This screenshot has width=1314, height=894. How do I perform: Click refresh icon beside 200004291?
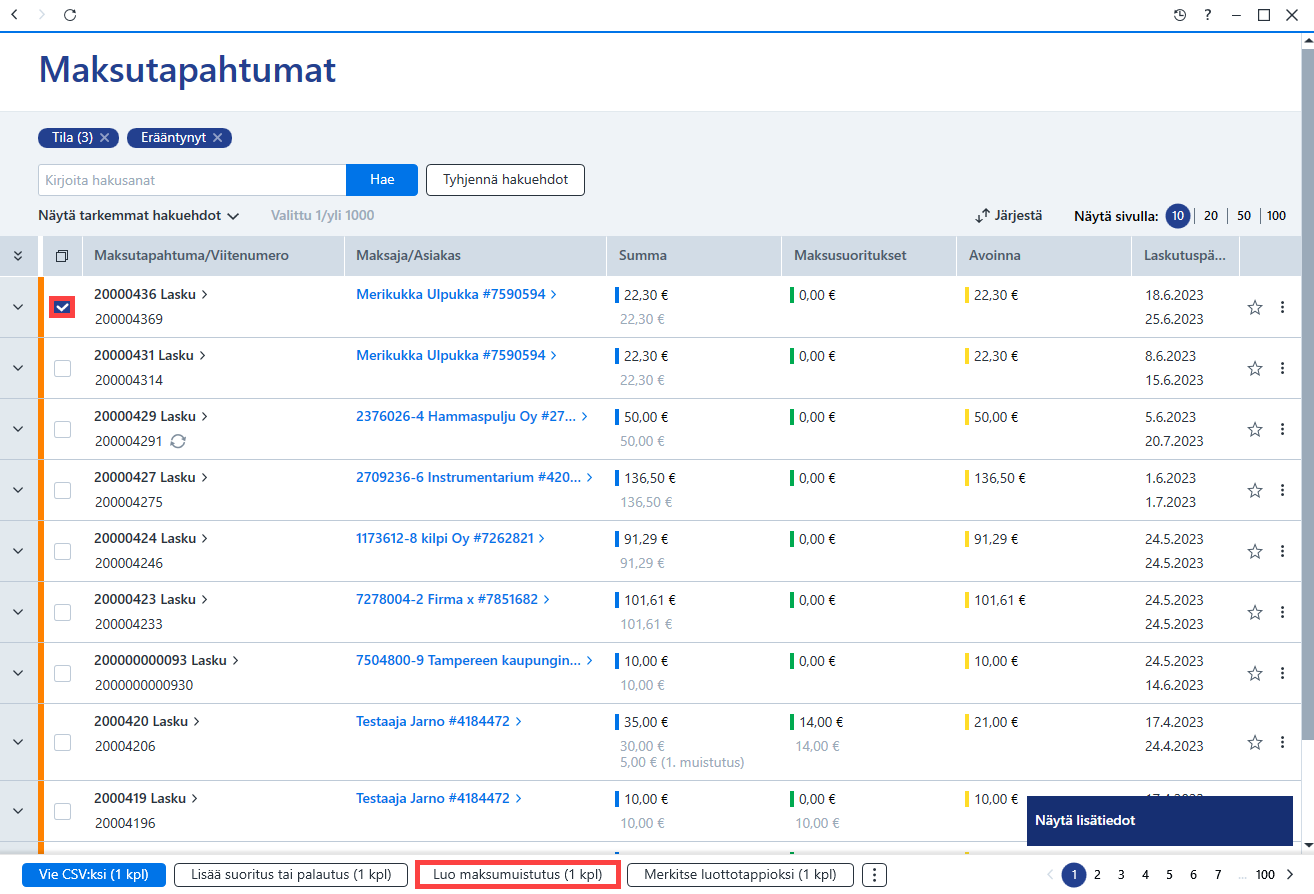pos(178,441)
